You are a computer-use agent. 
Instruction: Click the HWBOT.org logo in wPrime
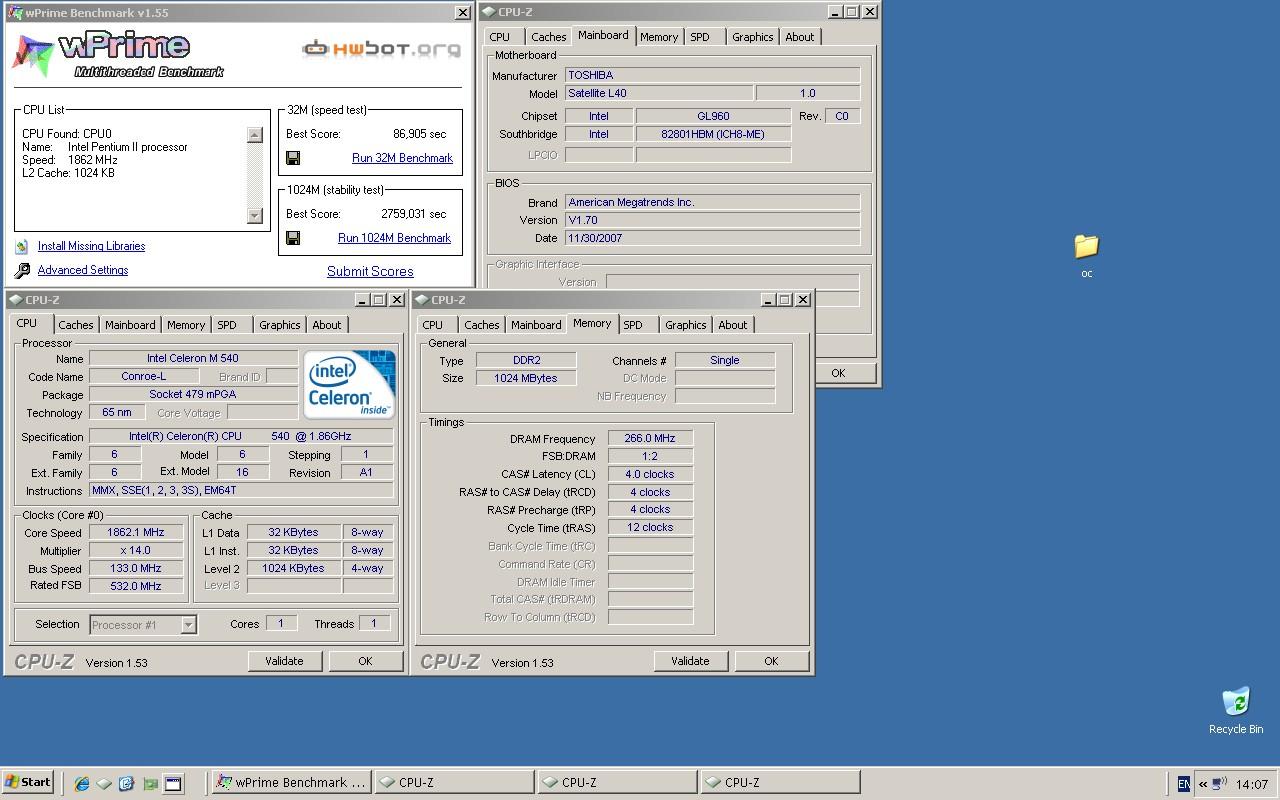click(382, 48)
